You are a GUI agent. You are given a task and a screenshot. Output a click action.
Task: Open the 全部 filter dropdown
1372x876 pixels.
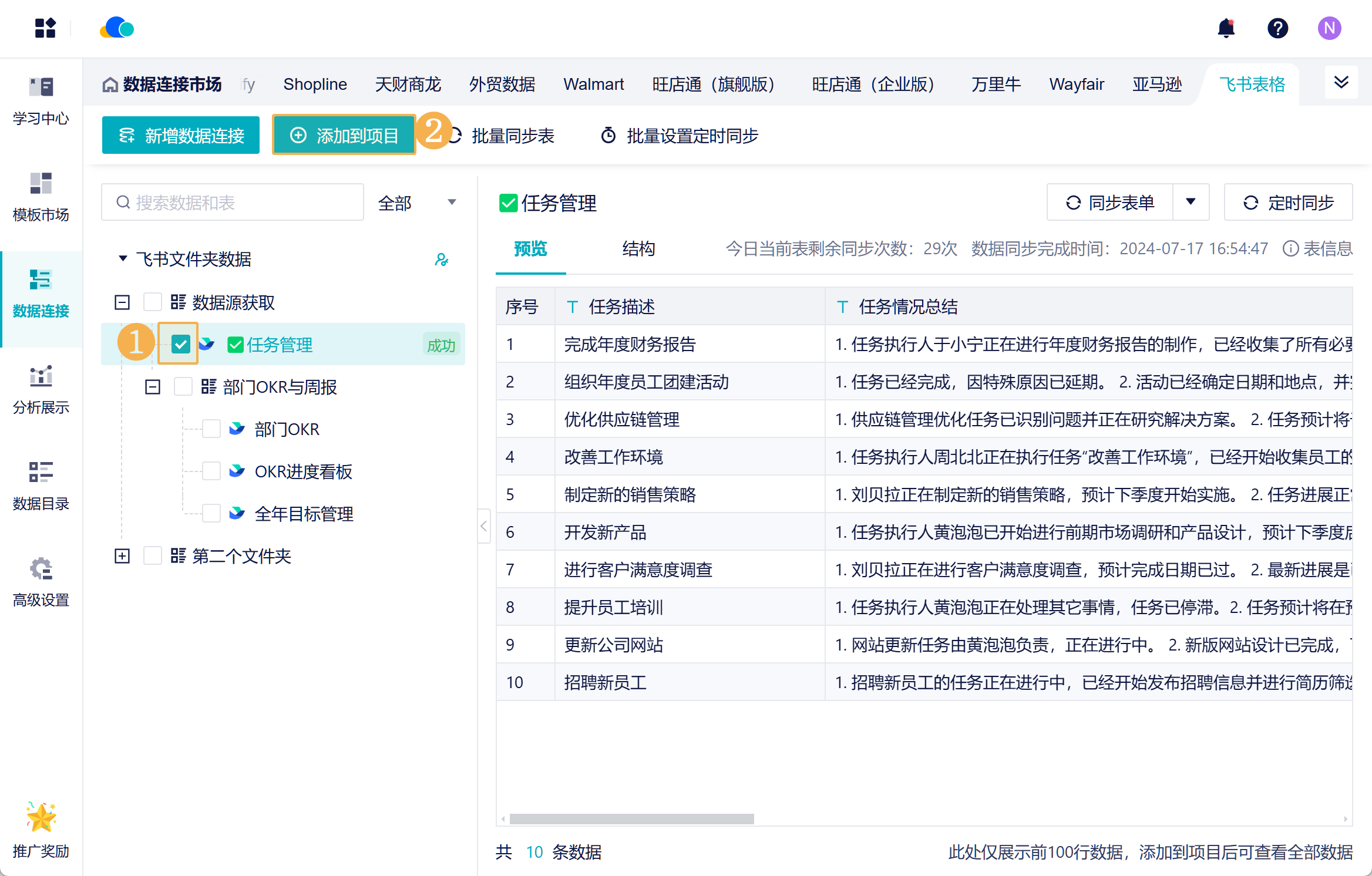(418, 203)
